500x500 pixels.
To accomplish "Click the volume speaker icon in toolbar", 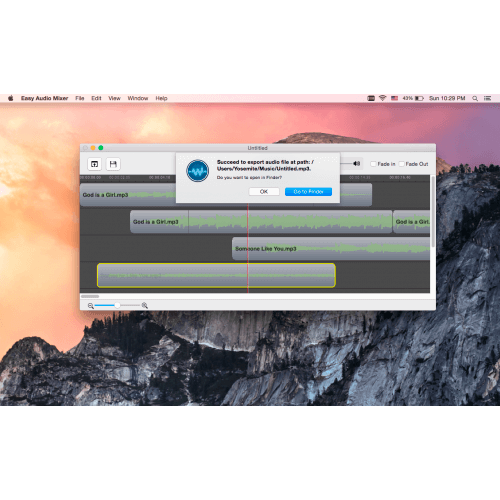I will point(357,164).
